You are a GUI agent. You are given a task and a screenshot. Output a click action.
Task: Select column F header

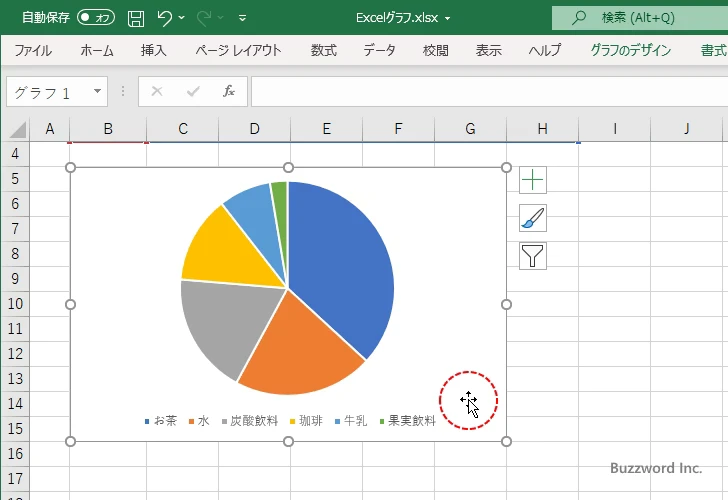(x=398, y=129)
